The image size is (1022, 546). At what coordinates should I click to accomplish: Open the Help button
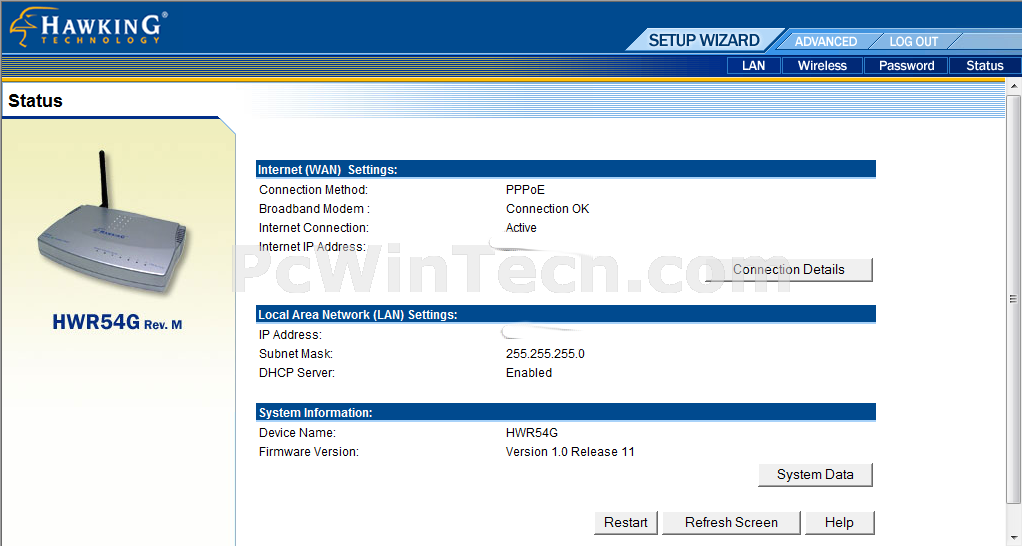(839, 523)
